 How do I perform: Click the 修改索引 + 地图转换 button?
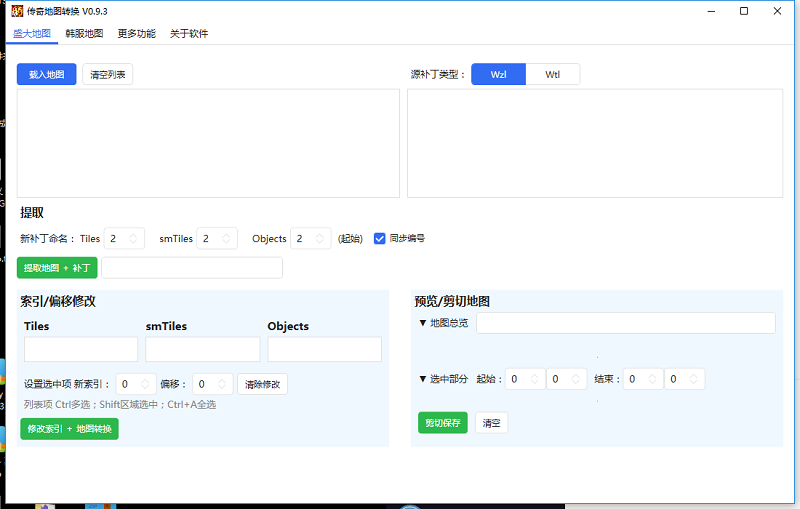[69, 429]
